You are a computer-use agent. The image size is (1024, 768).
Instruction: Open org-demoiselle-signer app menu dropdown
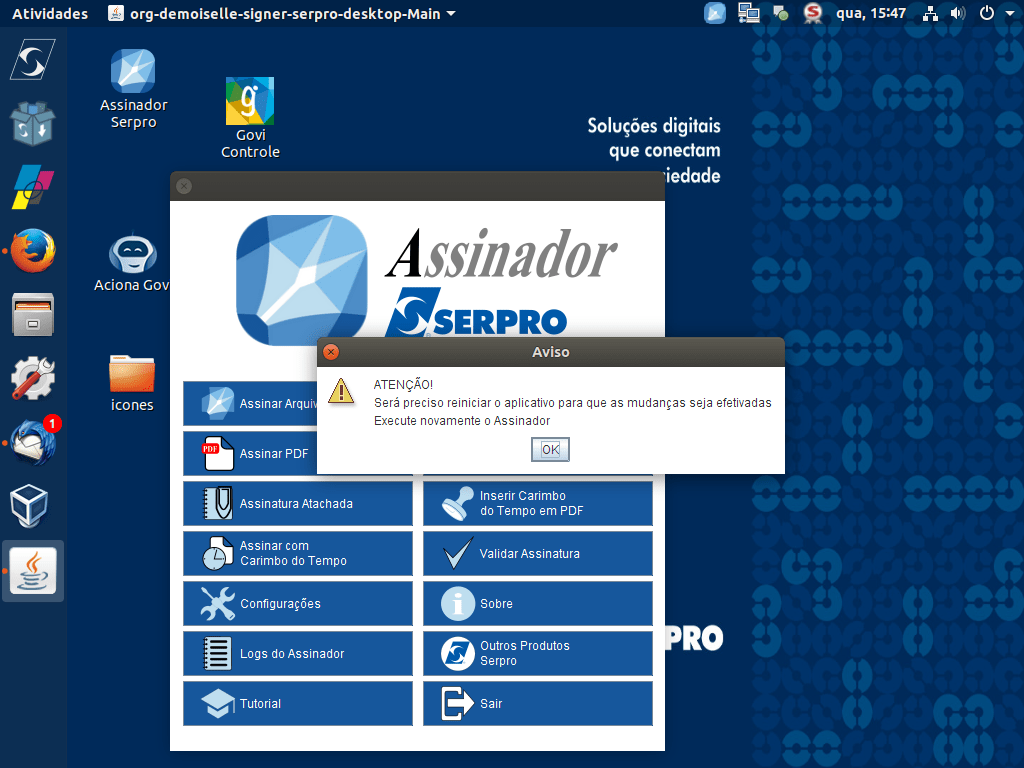click(x=281, y=14)
